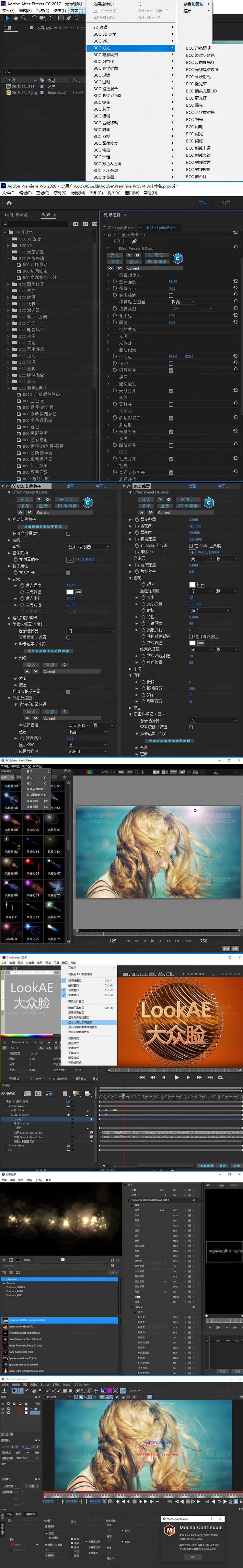Click the white 发光颜色 color swatch
The image size is (243, 1568).
pos(70,592)
